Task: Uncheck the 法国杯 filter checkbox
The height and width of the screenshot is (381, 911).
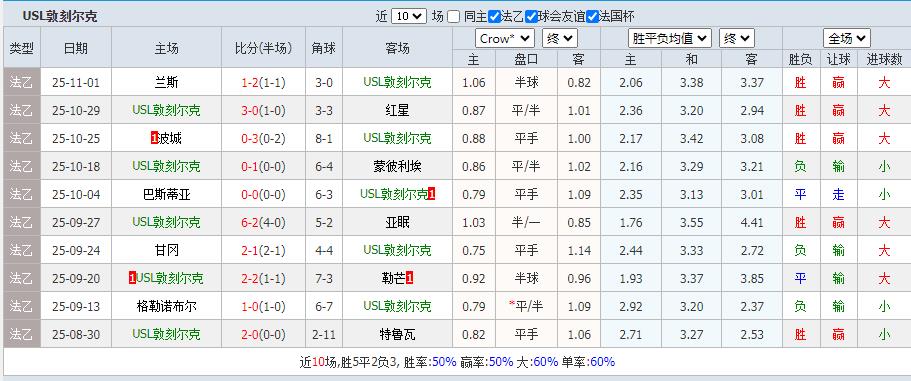Action: 592,16
